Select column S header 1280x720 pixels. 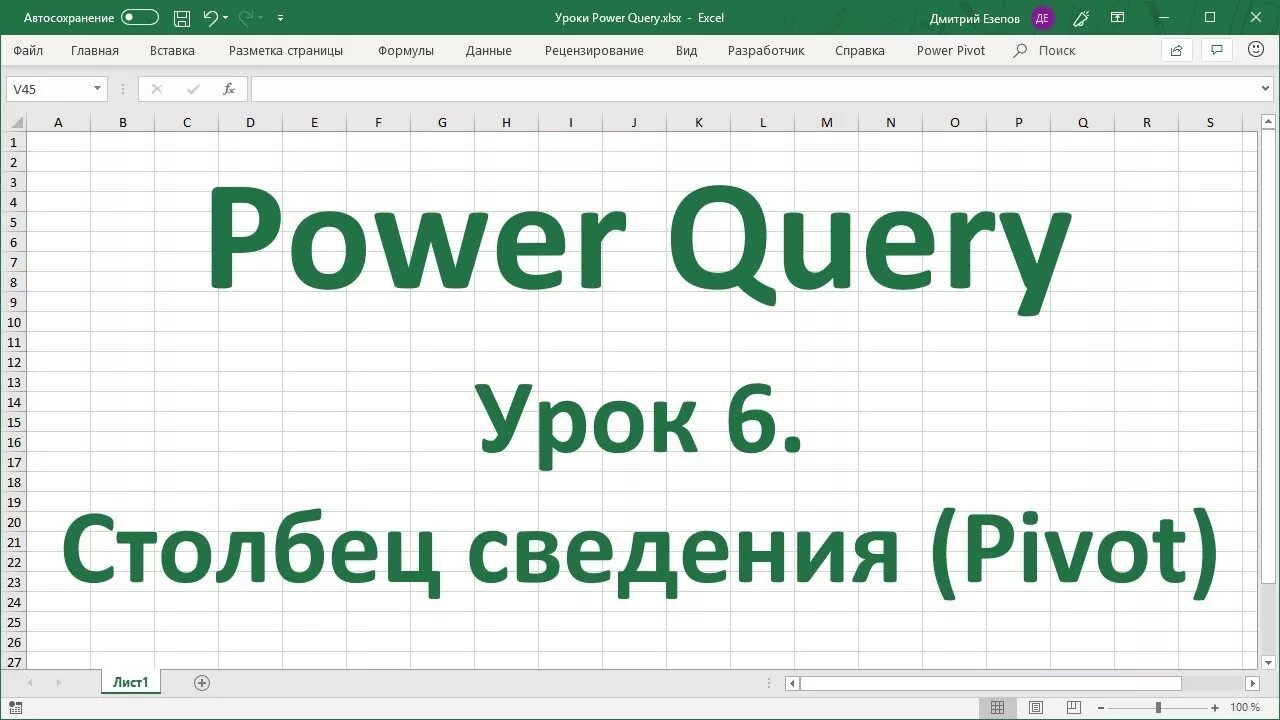point(1210,123)
